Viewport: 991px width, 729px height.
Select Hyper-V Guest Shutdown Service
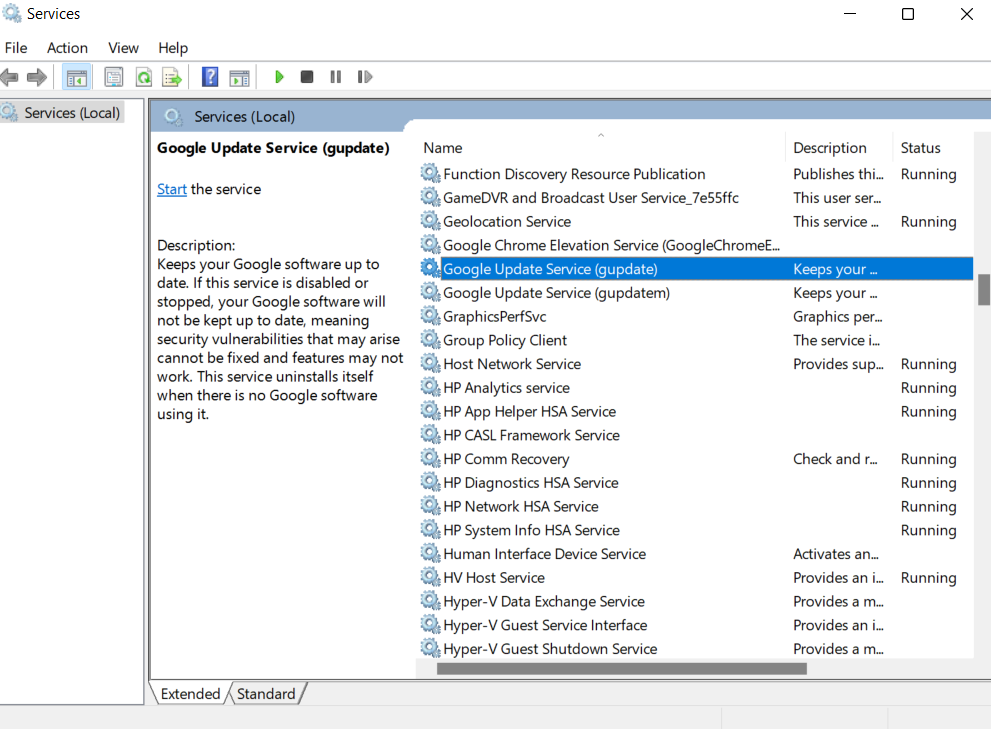pos(695,649)
